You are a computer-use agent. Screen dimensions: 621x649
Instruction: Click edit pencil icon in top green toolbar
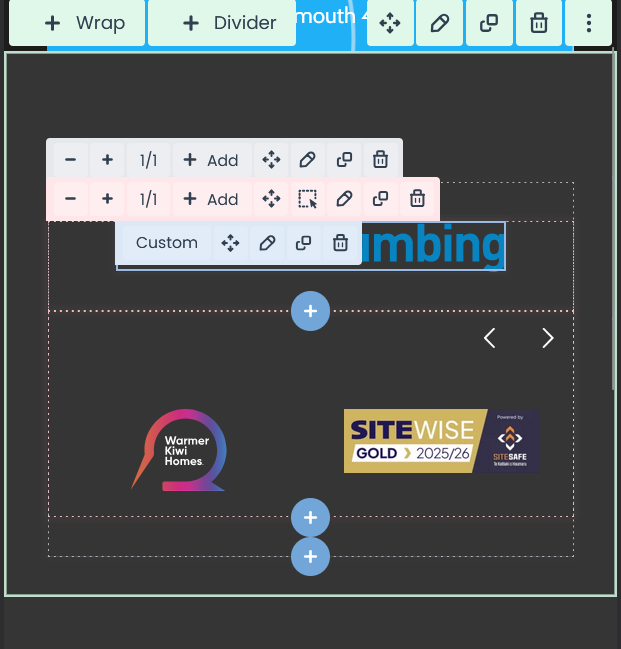[439, 23]
